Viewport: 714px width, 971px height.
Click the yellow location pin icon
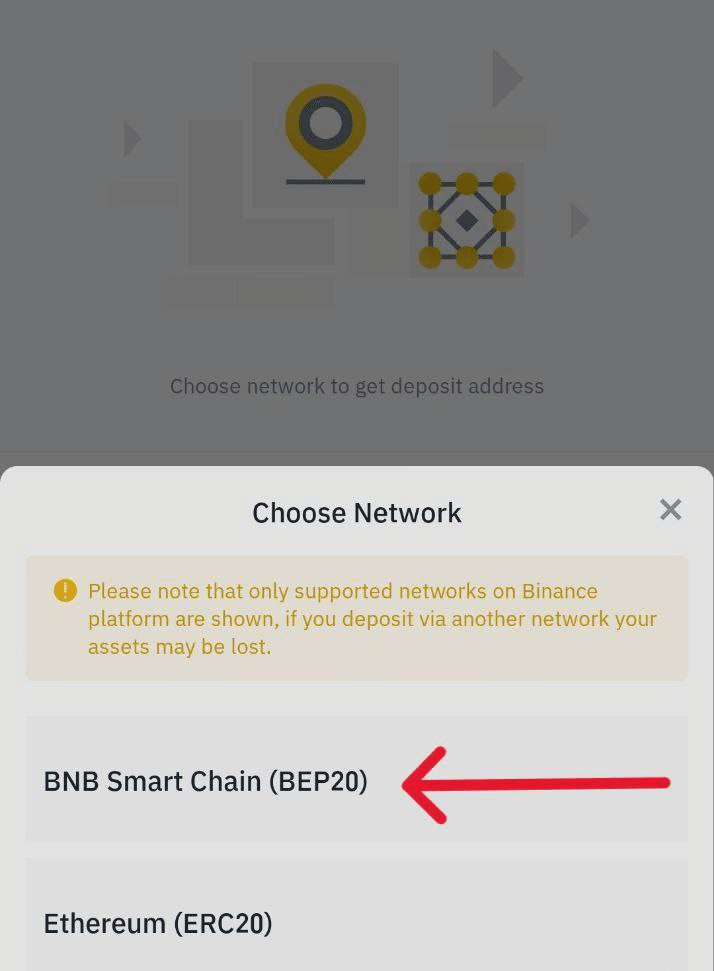(x=325, y=131)
